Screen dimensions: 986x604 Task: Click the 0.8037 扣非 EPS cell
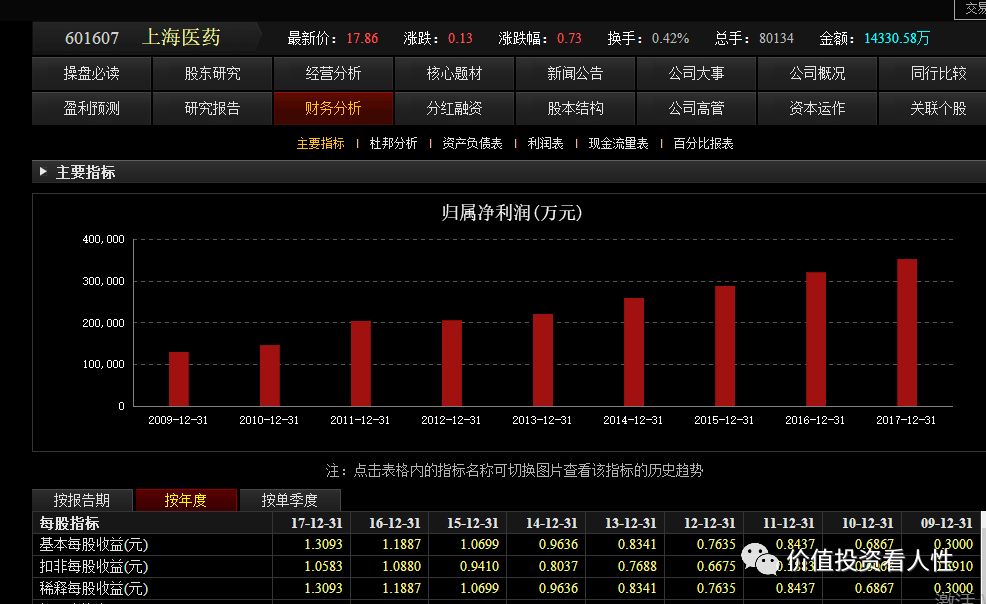click(x=558, y=566)
